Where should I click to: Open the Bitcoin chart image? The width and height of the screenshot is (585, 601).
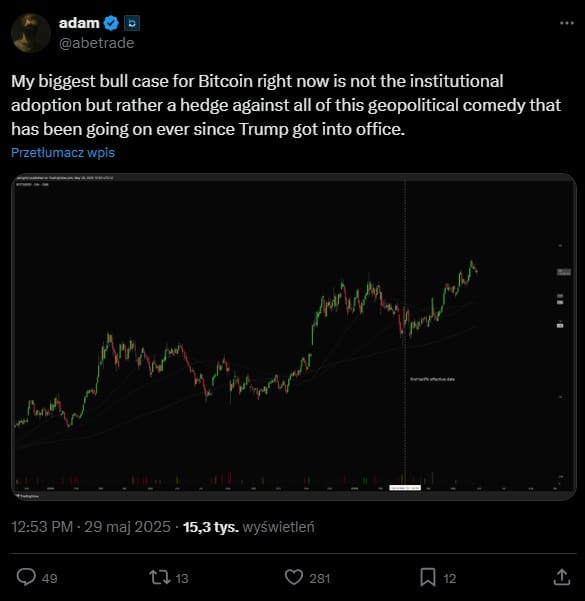point(294,337)
